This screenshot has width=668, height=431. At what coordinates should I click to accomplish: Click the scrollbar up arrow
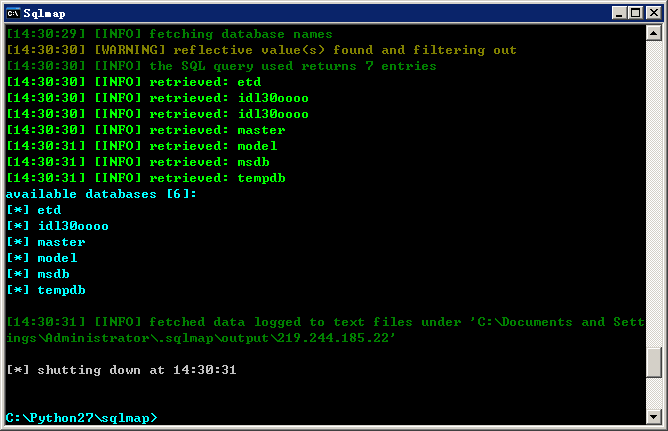click(x=654, y=33)
